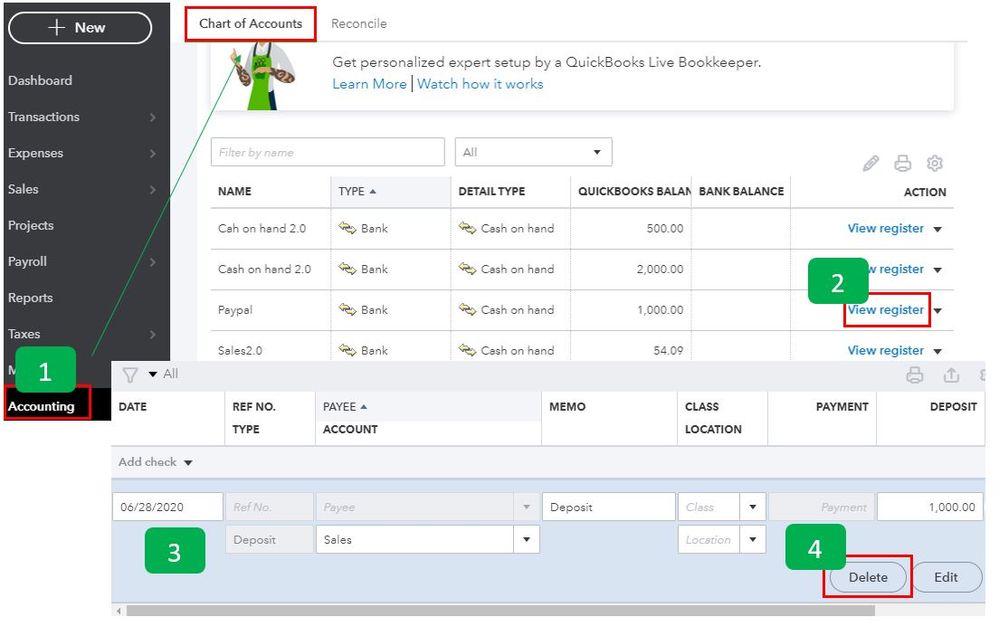Open the All account type dropdown
The height and width of the screenshot is (625, 999).
[x=533, y=152]
